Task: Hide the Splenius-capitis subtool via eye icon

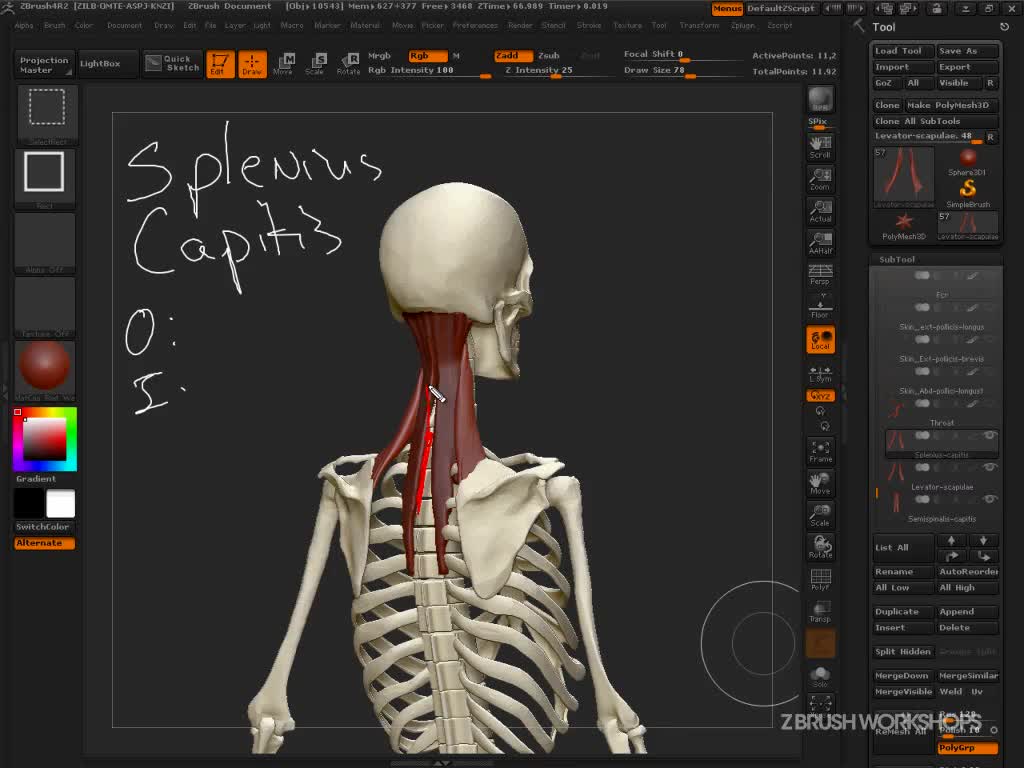Action: (x=990, y=435)
